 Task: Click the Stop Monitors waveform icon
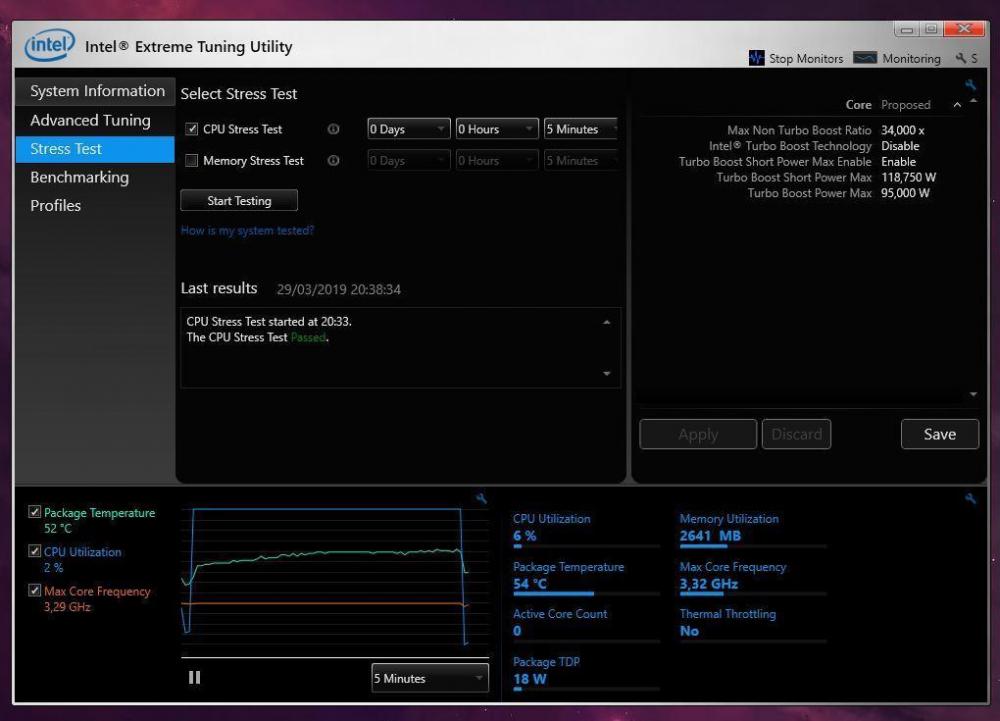click(x=756, y=58)
